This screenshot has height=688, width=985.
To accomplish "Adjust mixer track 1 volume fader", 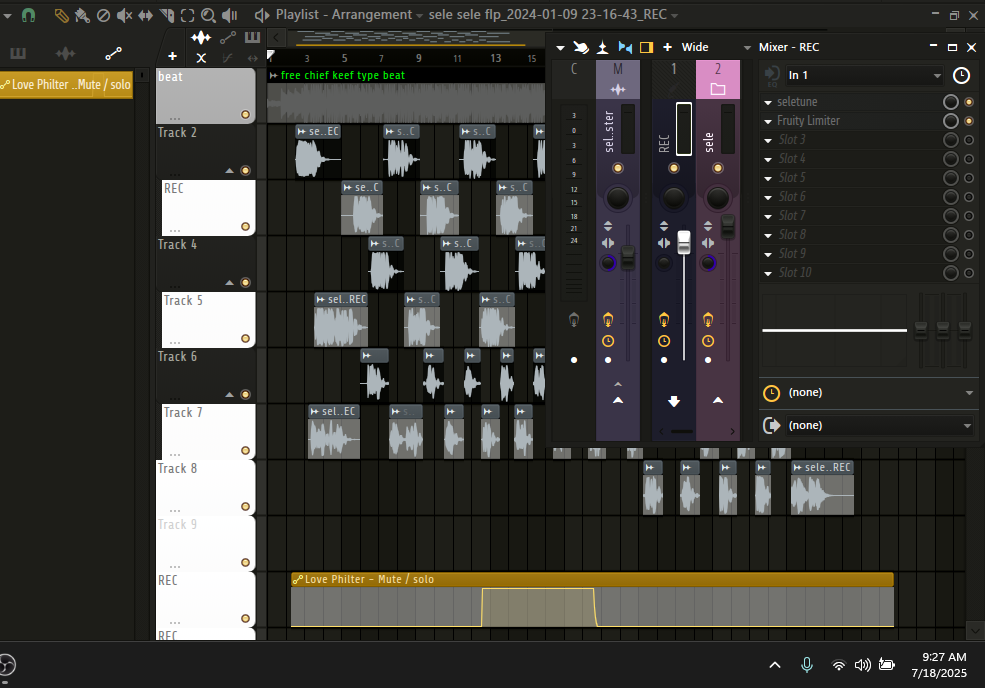I will pos(684,240).
